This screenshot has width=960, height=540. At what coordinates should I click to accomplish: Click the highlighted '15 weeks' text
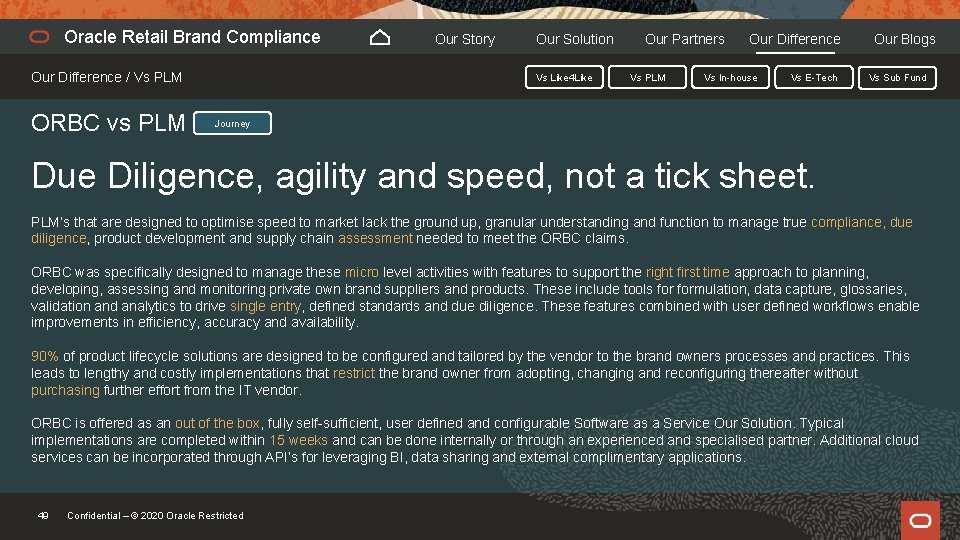[298, 440]
